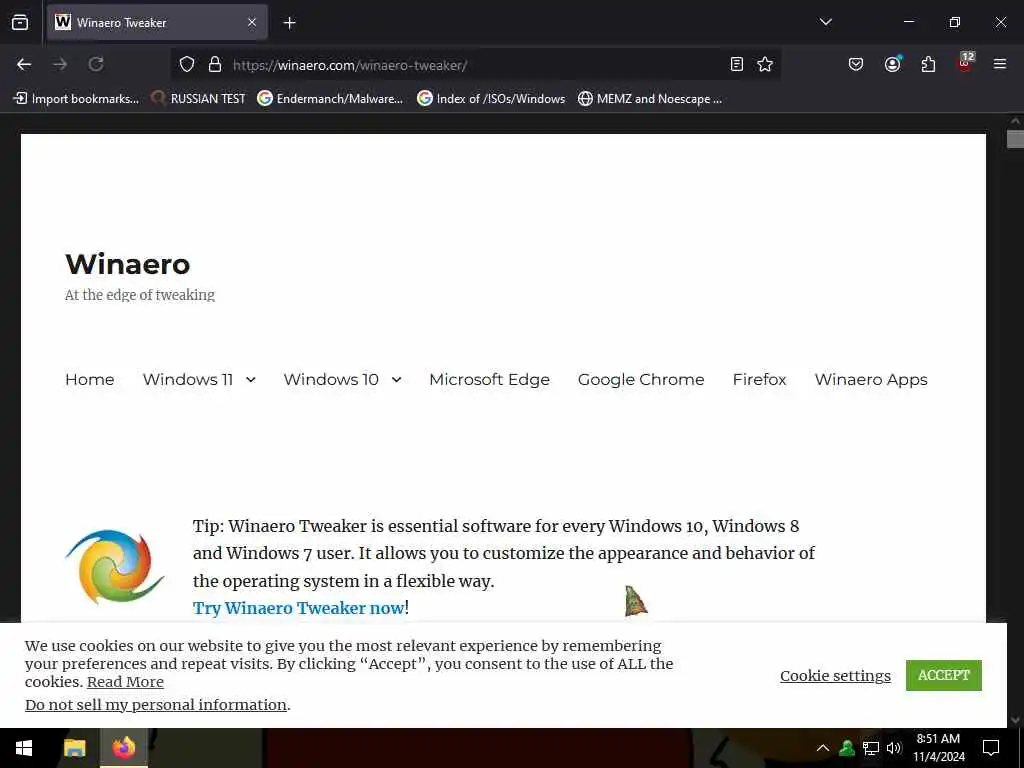
Task: Click the page vertical scrollbar thumb
Action: coord(1015,139)
